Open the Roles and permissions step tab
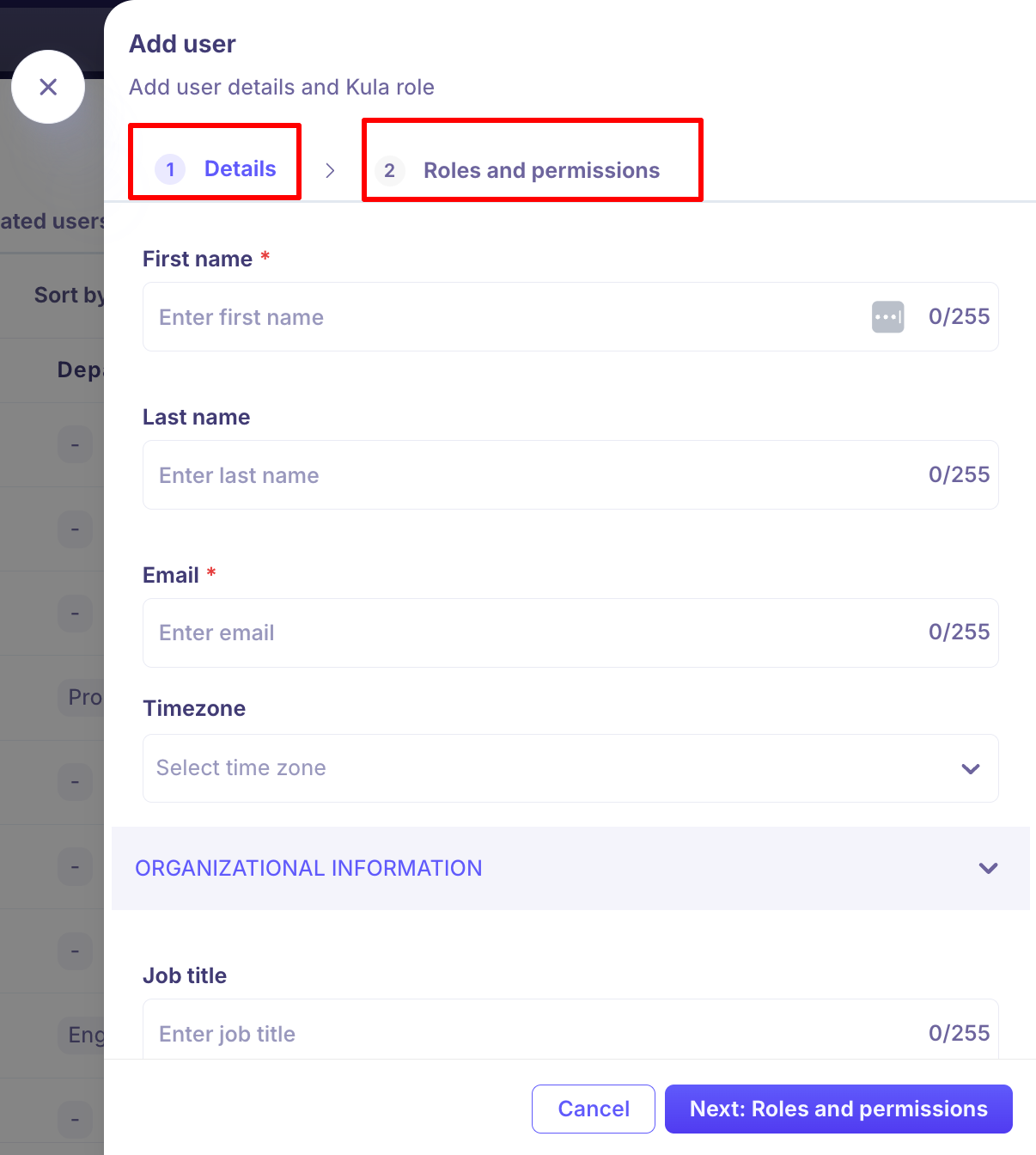1036x1155 pixels. click(x=541, y=171)
